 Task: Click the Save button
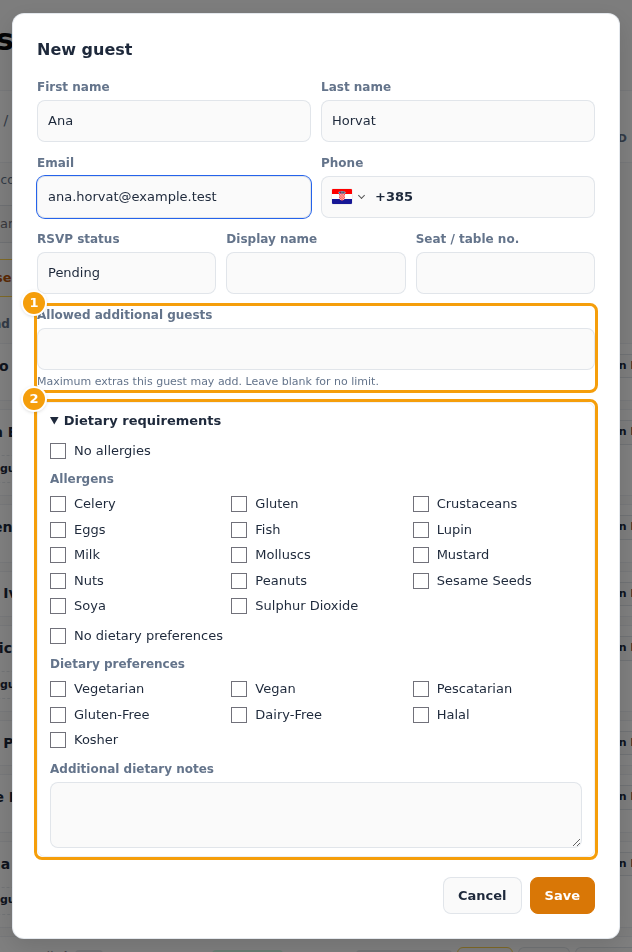562,896
